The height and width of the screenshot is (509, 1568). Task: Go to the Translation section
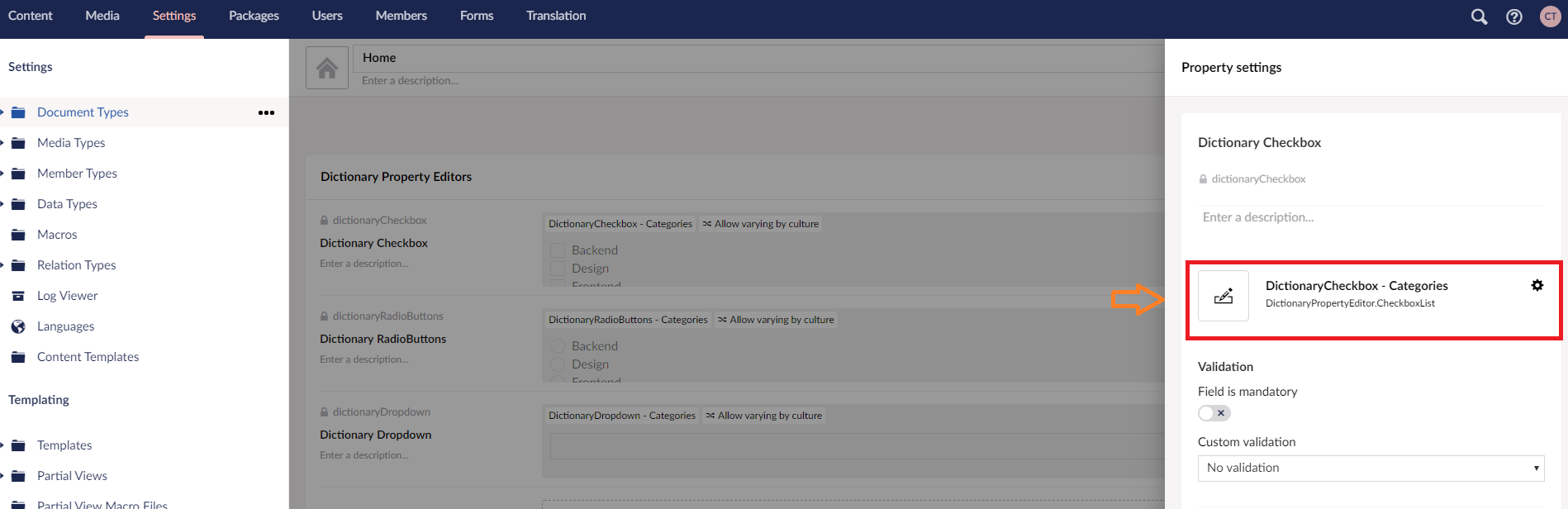point(556,16)
